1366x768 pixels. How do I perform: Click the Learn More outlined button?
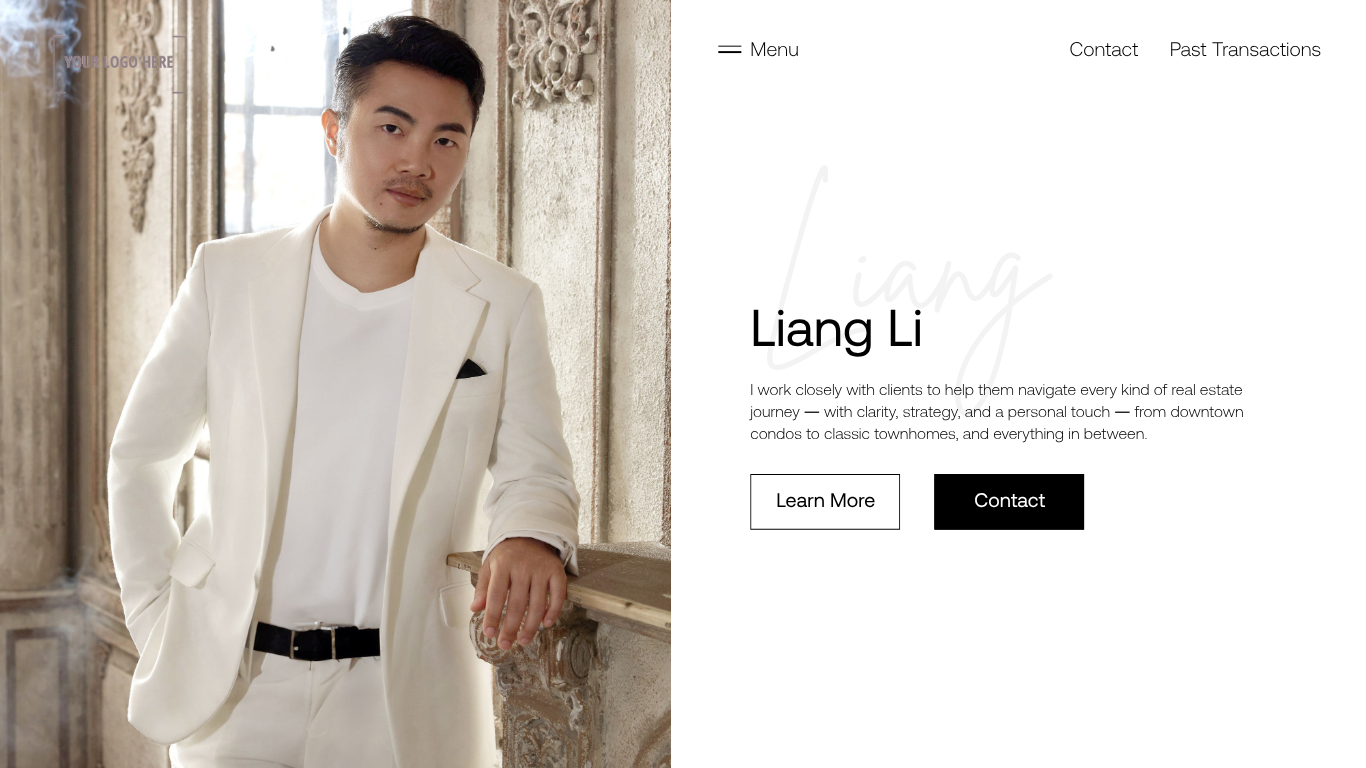pyautogui.click(x=825, y=502)
